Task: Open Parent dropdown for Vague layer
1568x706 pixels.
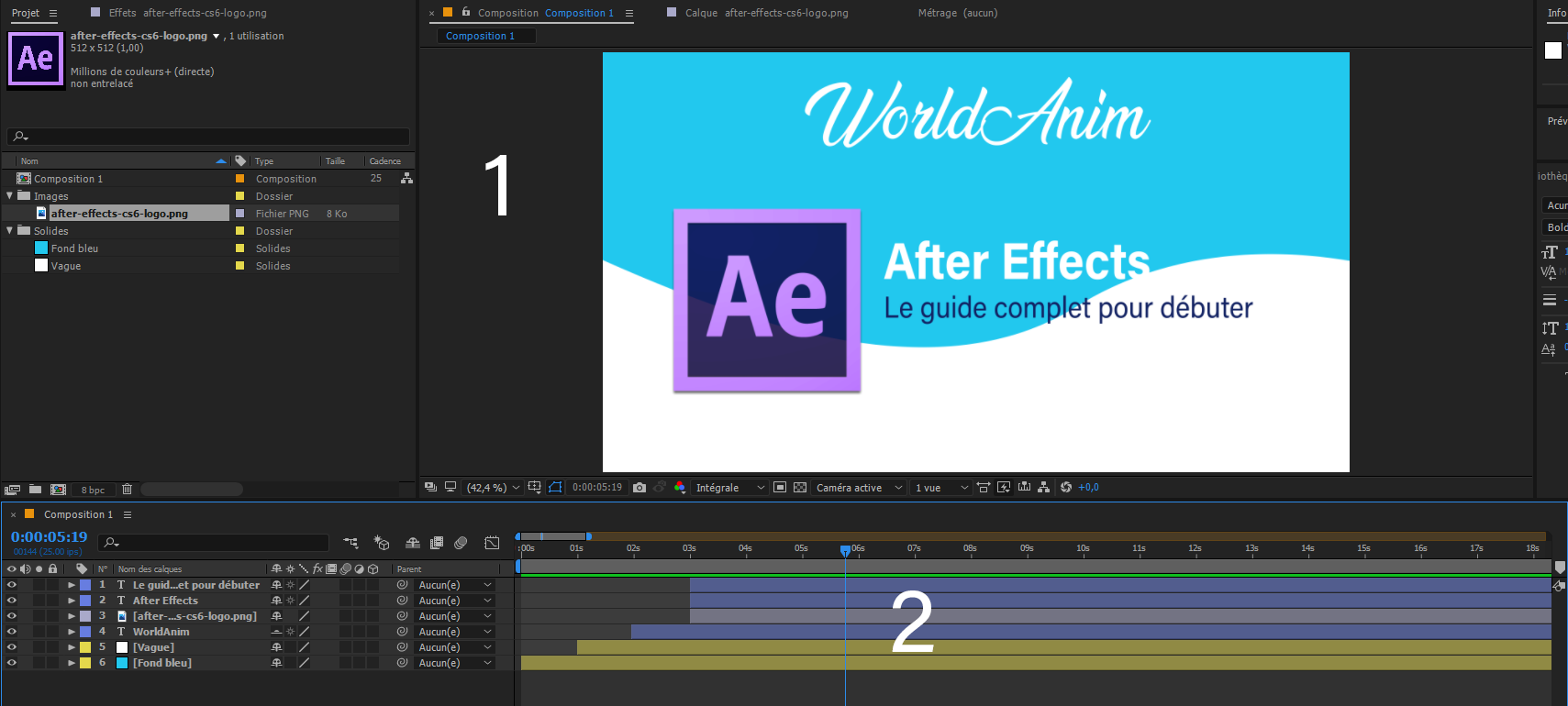Action: [455, 647]
